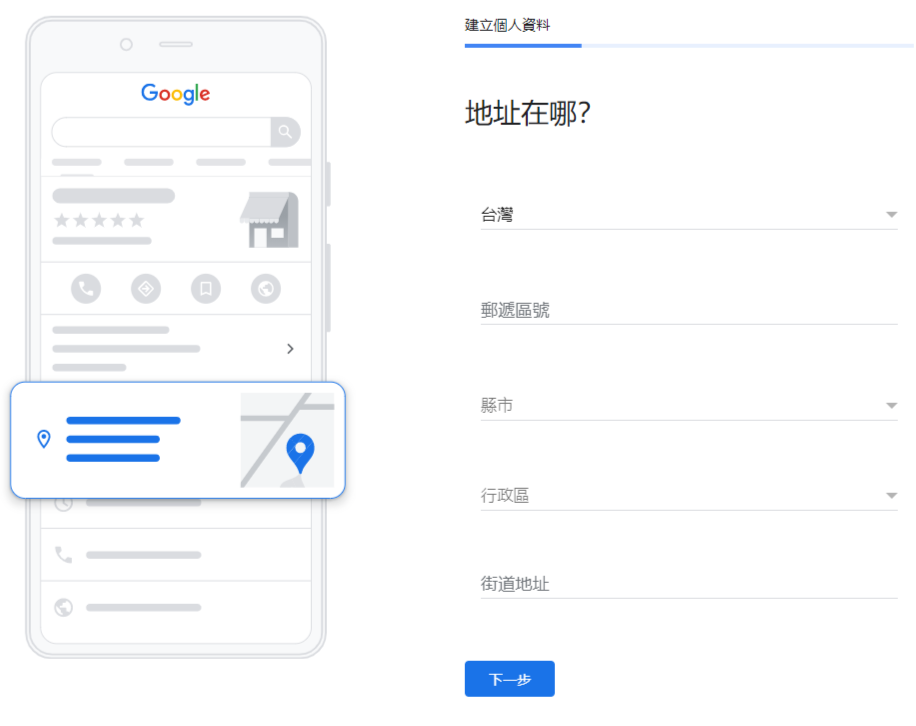
Task: Click the 下一步 button
Action: pos(509,679)
